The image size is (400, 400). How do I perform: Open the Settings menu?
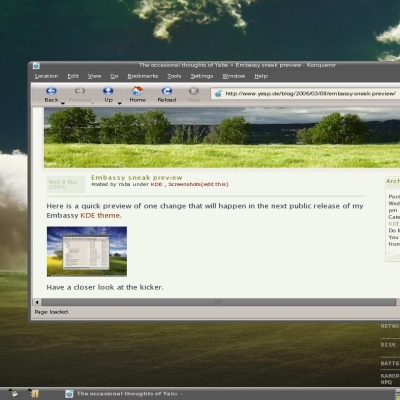click(x=202, y=76)
